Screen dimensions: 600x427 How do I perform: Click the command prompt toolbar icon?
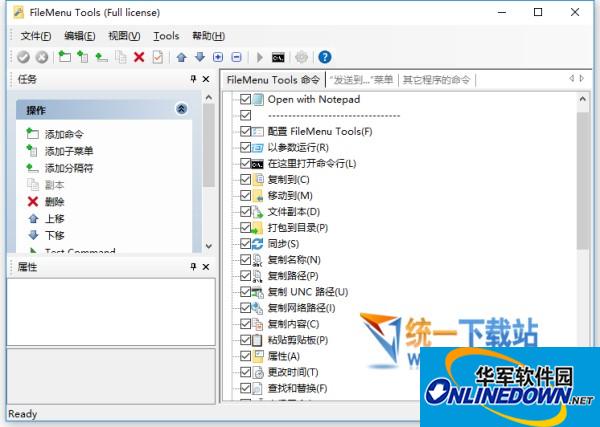tap(278, 57)
